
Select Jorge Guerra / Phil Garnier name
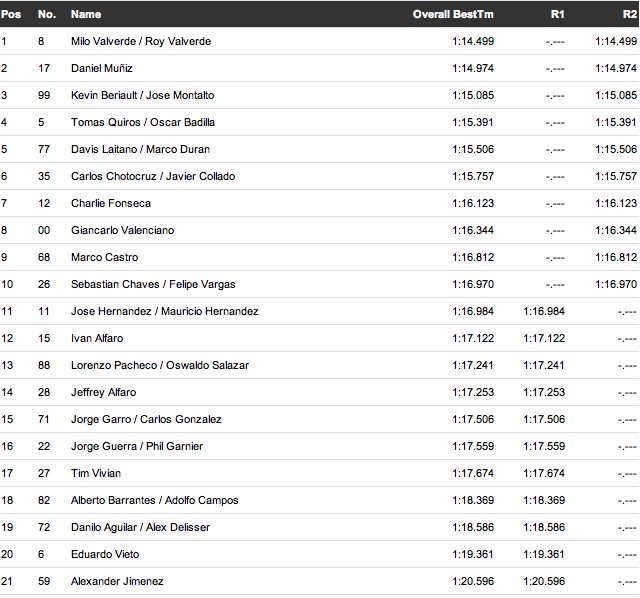coord(137,446)
